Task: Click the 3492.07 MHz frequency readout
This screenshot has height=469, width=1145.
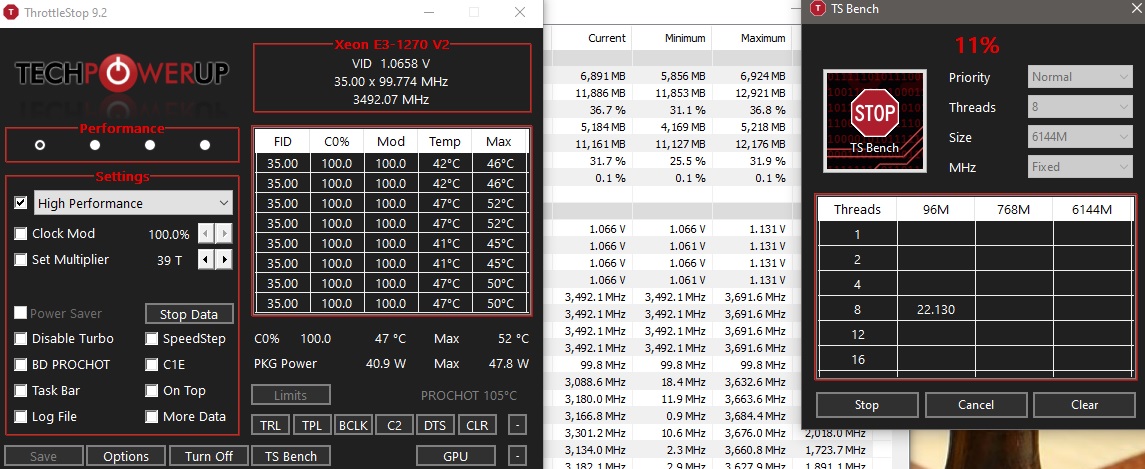Action: pos(391,99)
